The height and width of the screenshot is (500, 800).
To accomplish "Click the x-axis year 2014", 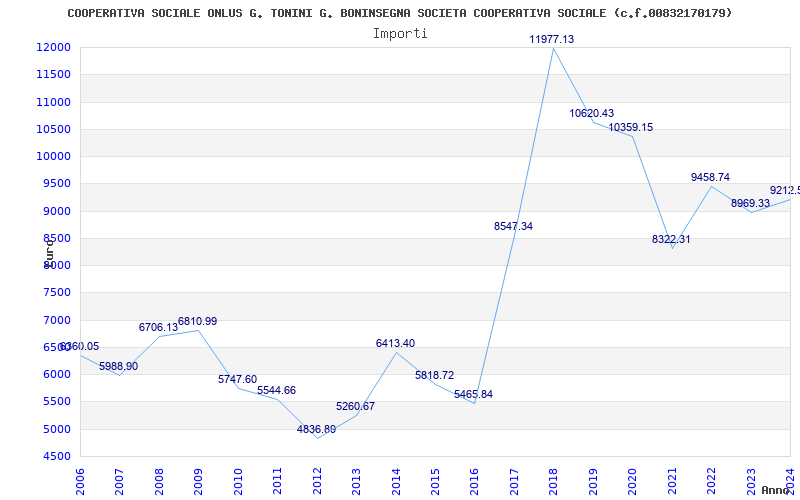I will (396, 481).
